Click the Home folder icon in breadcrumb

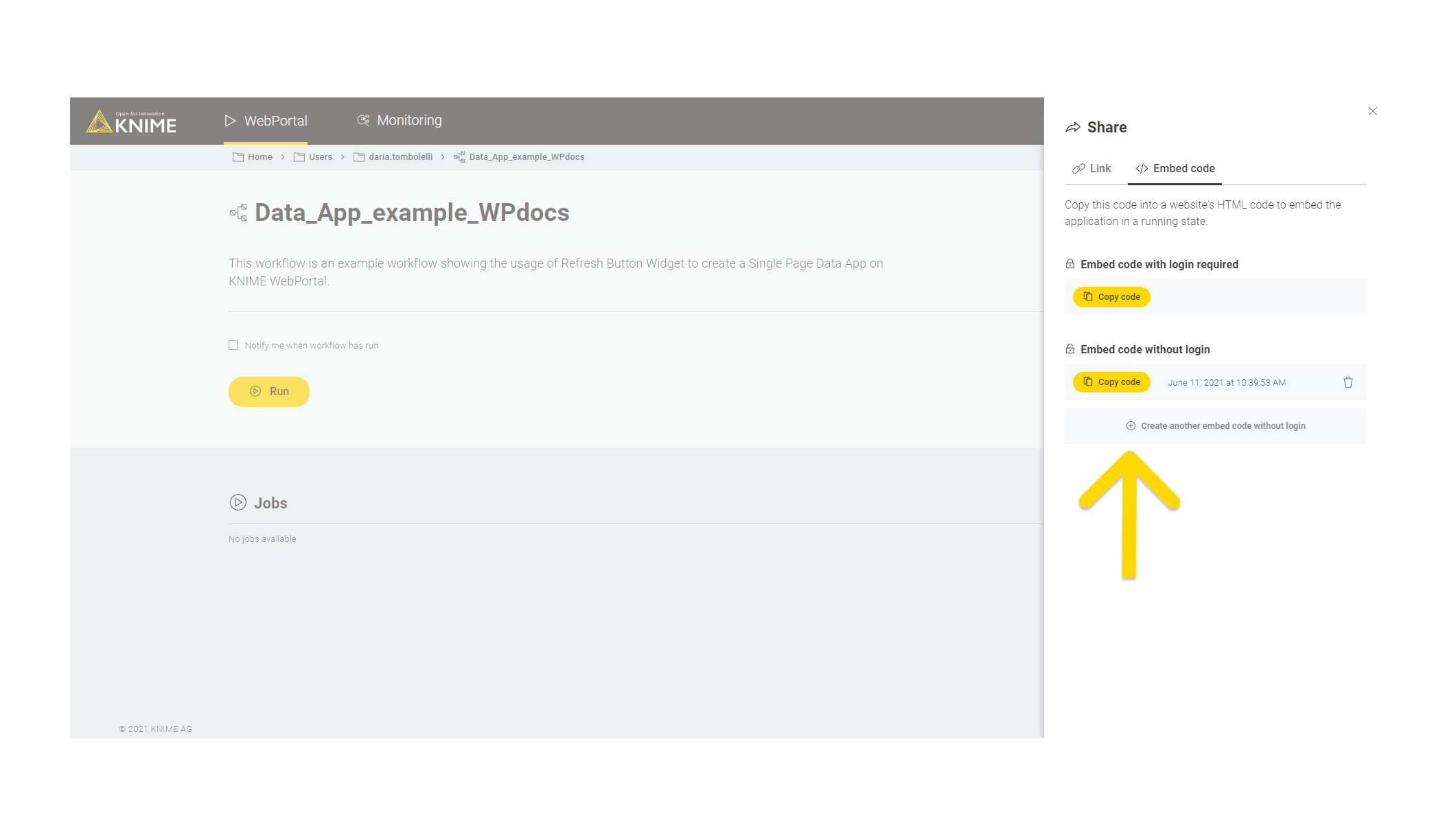click(238, 157)
